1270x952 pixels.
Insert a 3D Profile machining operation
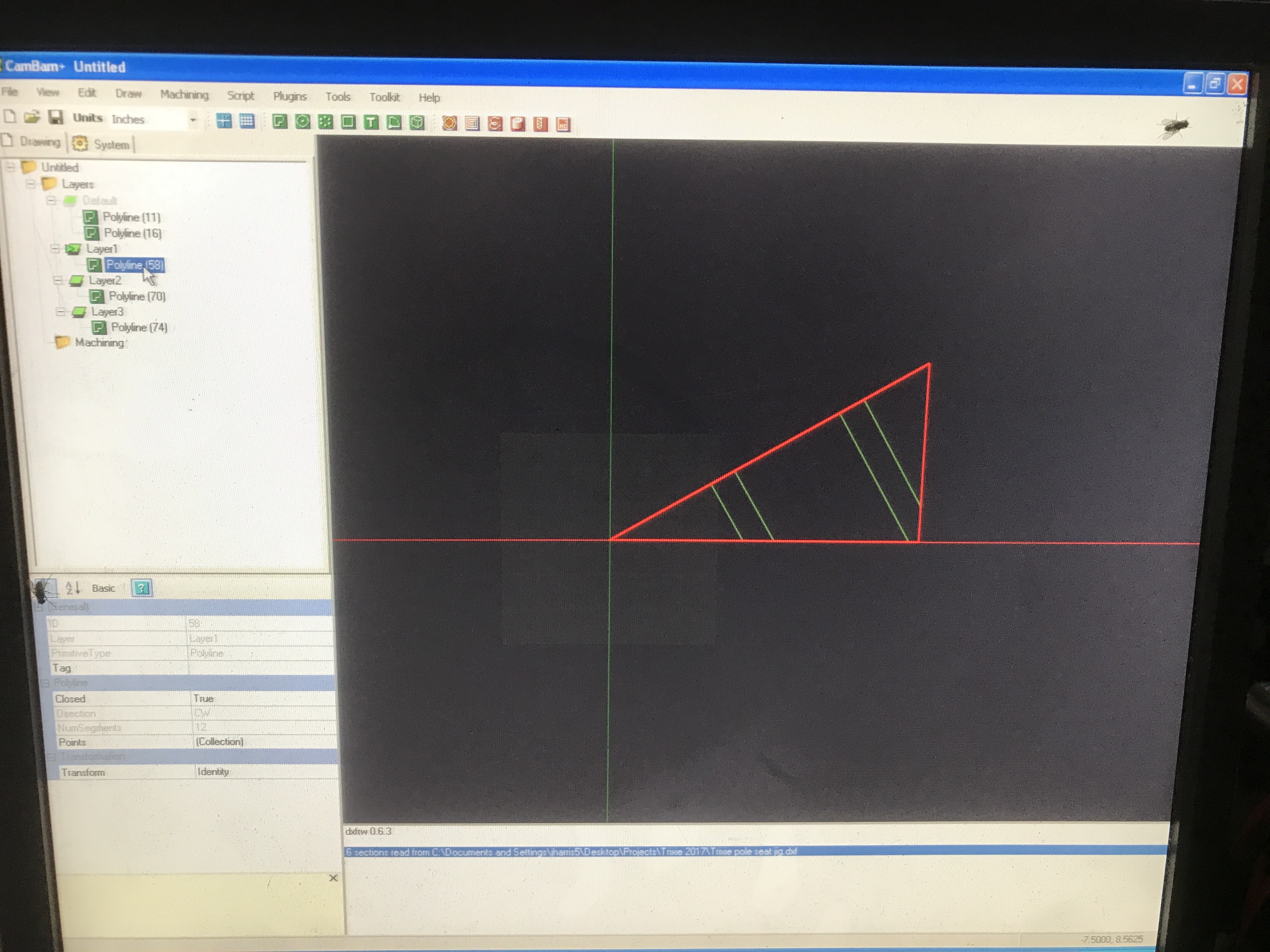pyautogui.click(x=518, y=124)
